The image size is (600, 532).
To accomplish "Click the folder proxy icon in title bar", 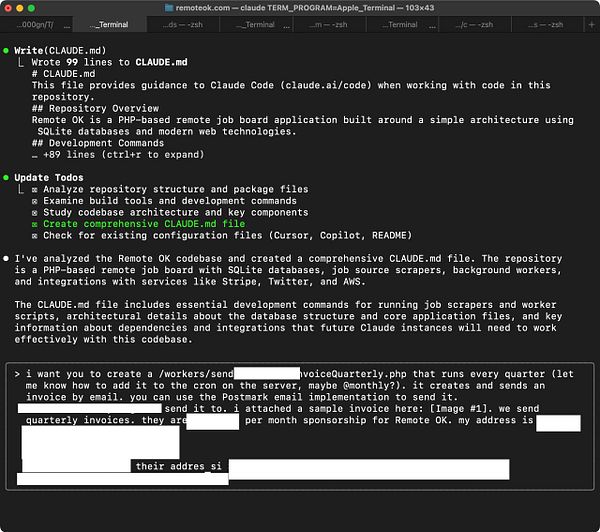I will (169, 8).
